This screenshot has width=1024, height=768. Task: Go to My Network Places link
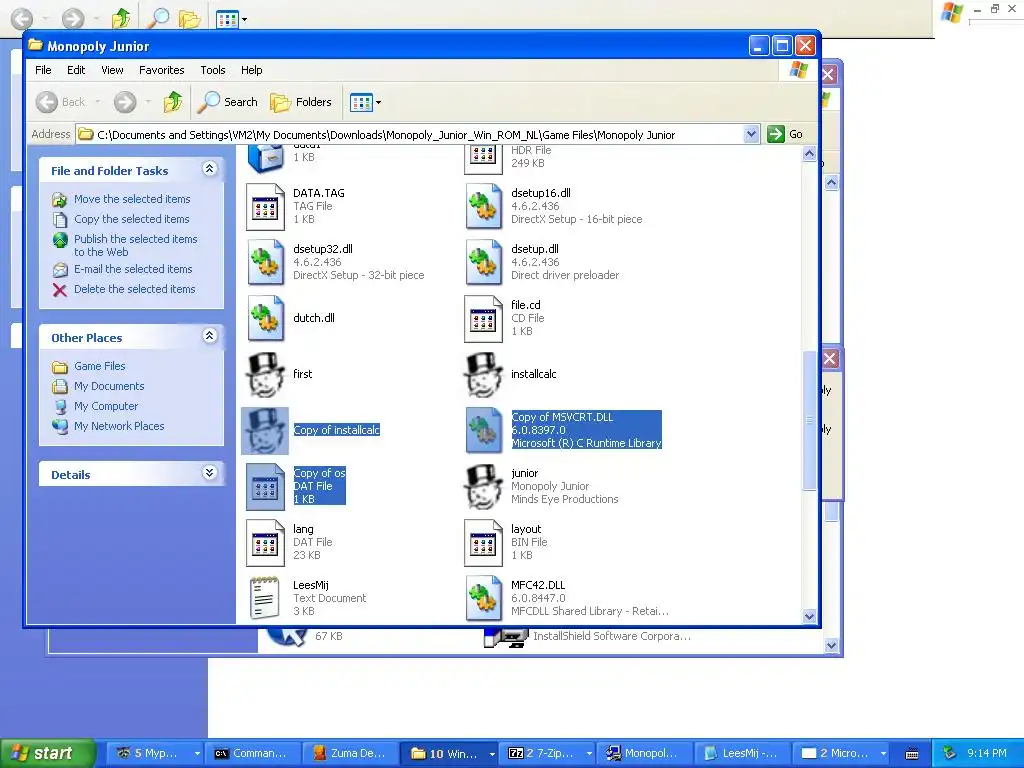[x=119, y=426]
